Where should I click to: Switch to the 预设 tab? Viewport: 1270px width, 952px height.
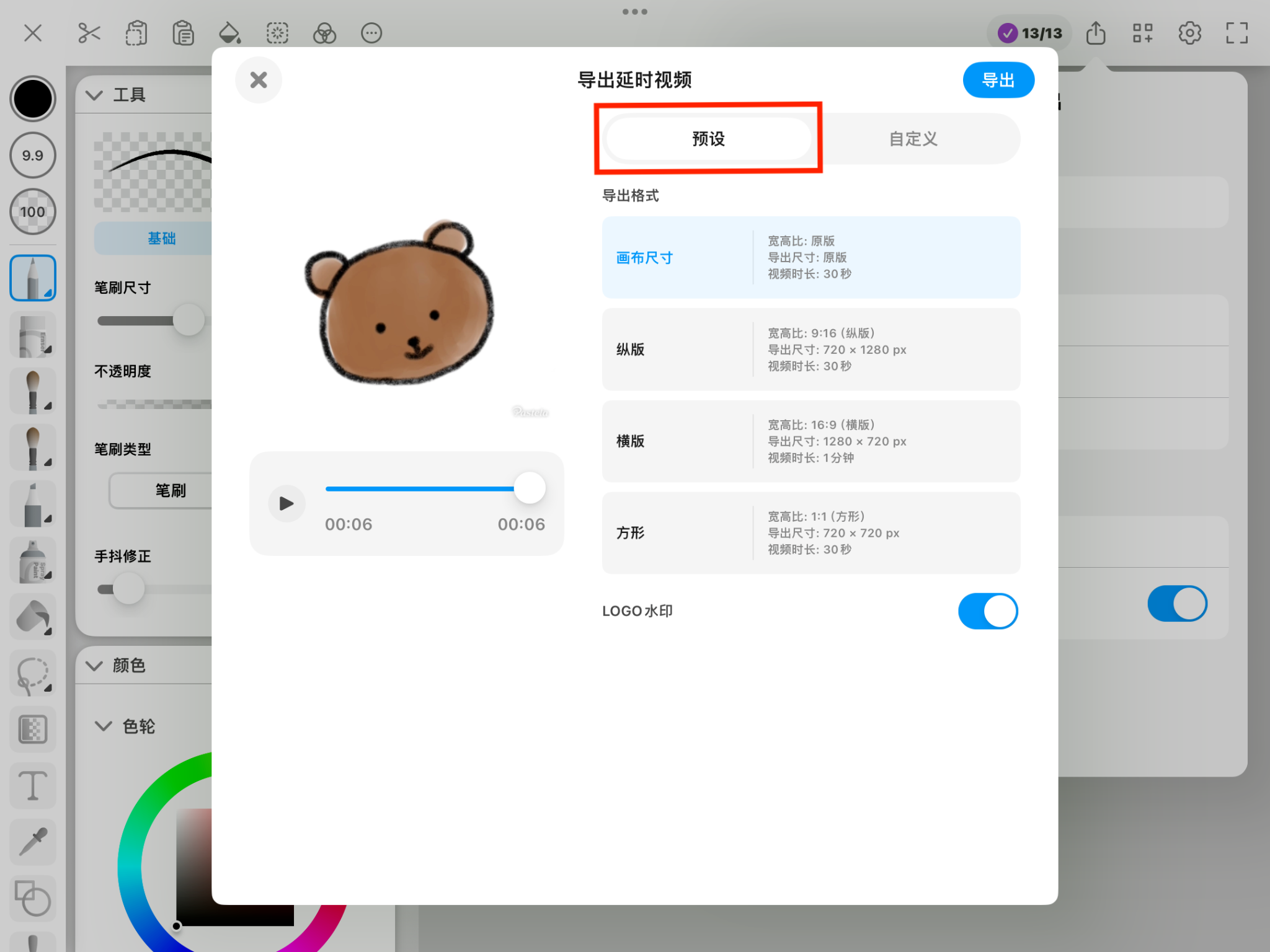point(708,139)
